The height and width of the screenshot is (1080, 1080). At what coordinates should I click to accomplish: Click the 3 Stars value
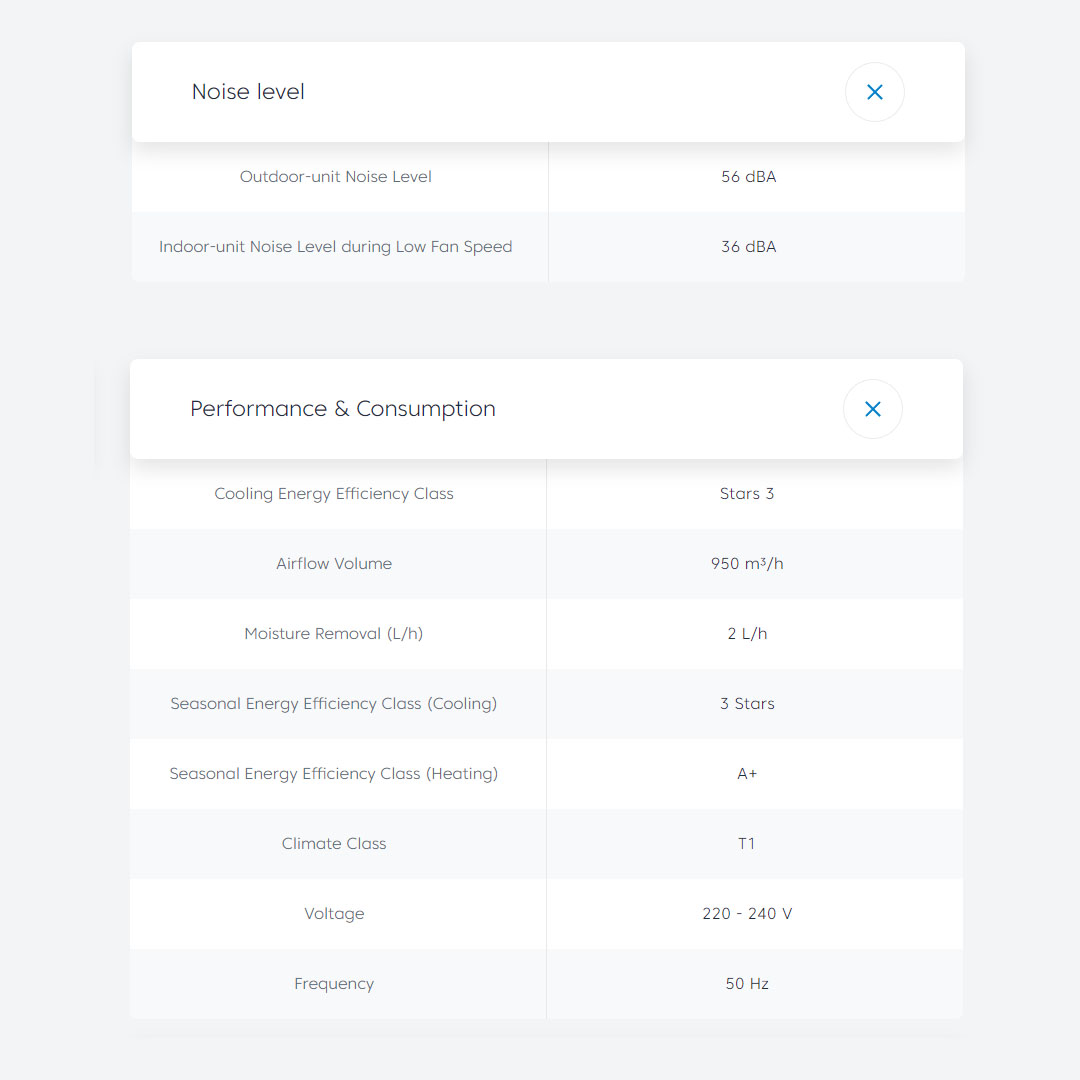pos(747,704)
